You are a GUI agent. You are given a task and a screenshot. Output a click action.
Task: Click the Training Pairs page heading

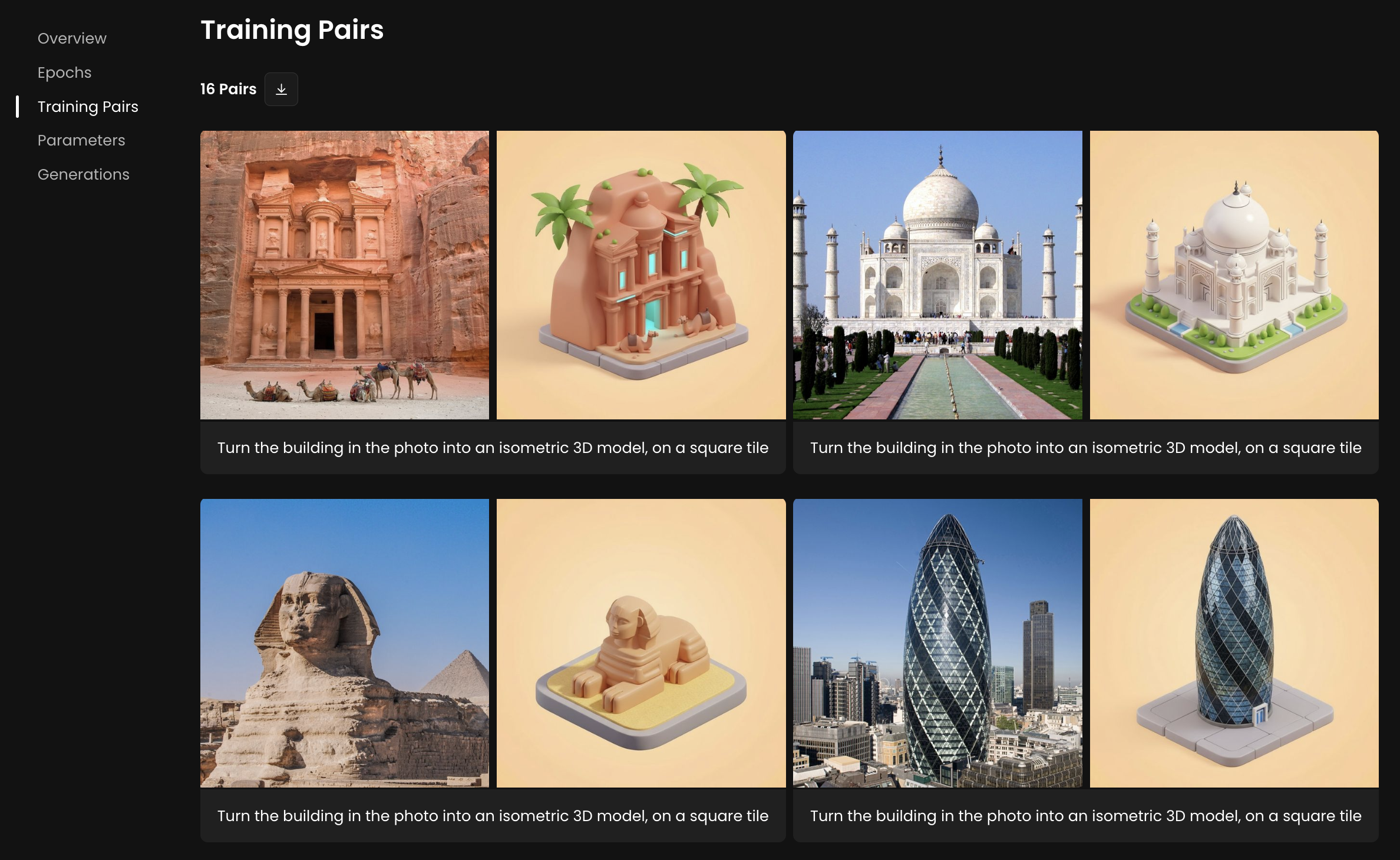point(292,30)
